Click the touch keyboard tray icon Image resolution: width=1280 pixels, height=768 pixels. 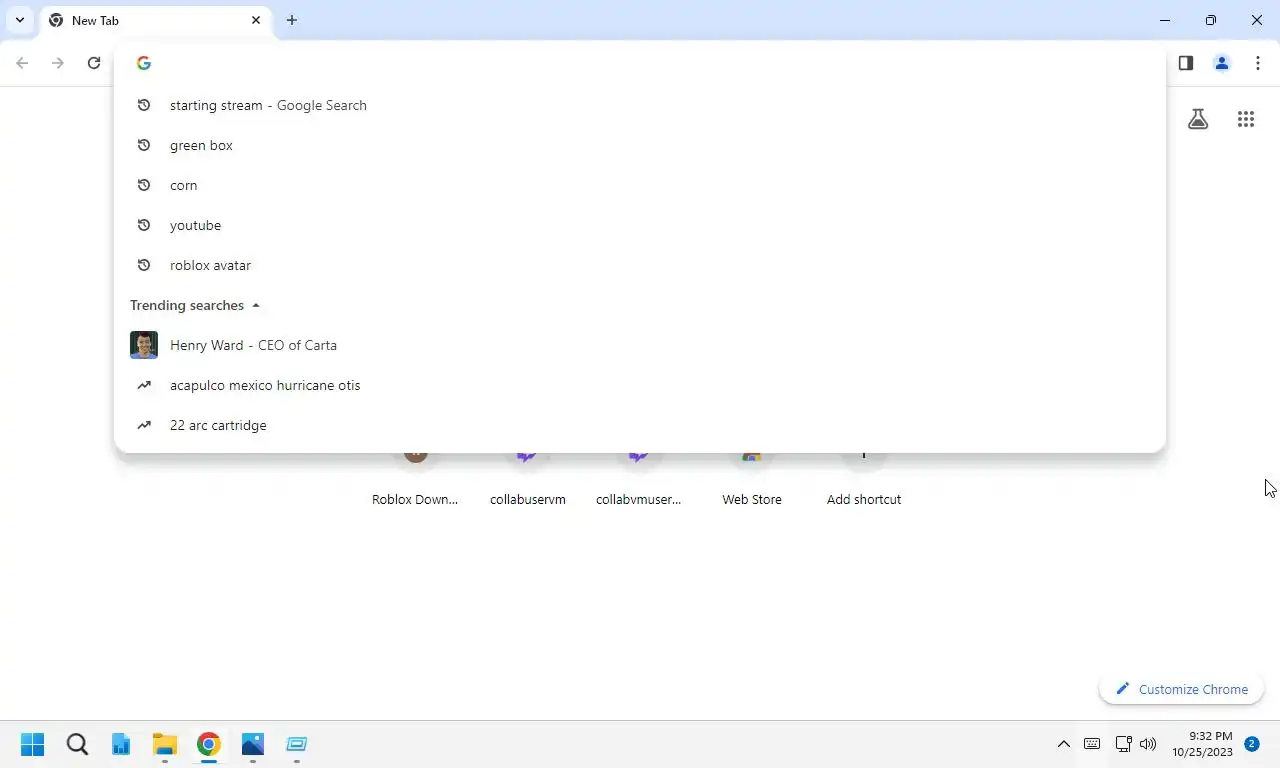[1092, 744]
